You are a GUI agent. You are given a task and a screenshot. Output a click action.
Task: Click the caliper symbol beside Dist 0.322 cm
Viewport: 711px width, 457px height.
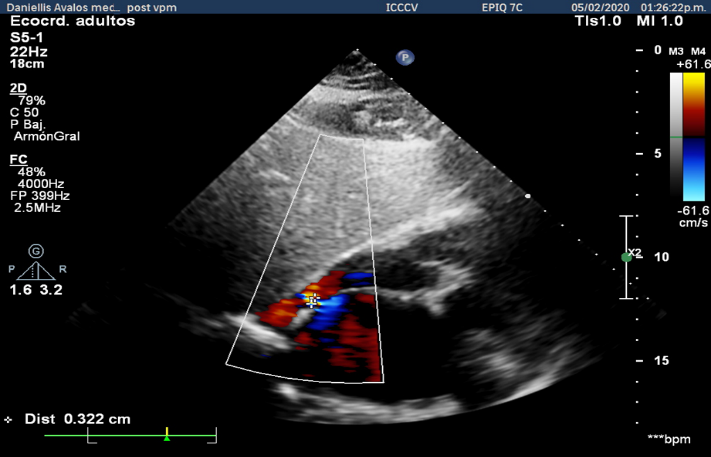[x=9, y=420]
